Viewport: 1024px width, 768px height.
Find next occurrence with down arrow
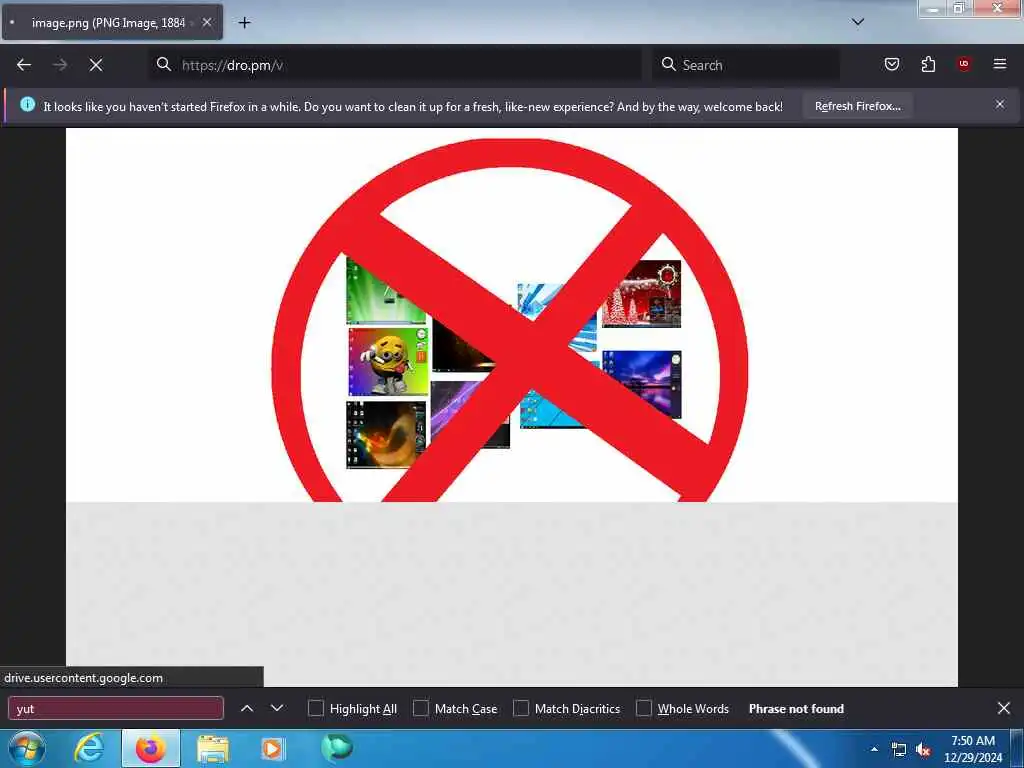click(277, 709)
